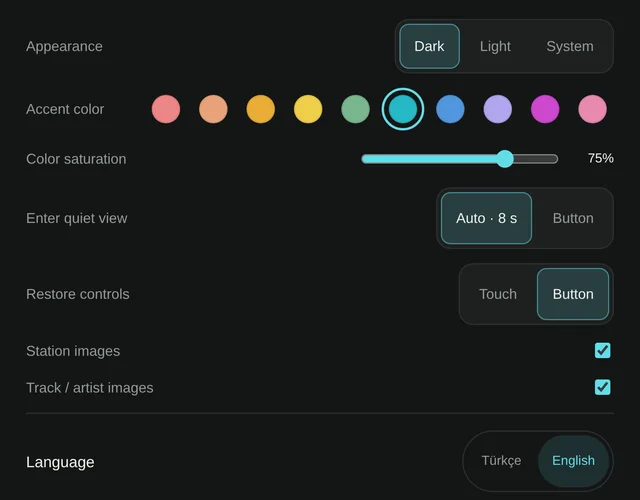
Task: Uncheck Track / artist images checkbox
Action: click(602, 387)
